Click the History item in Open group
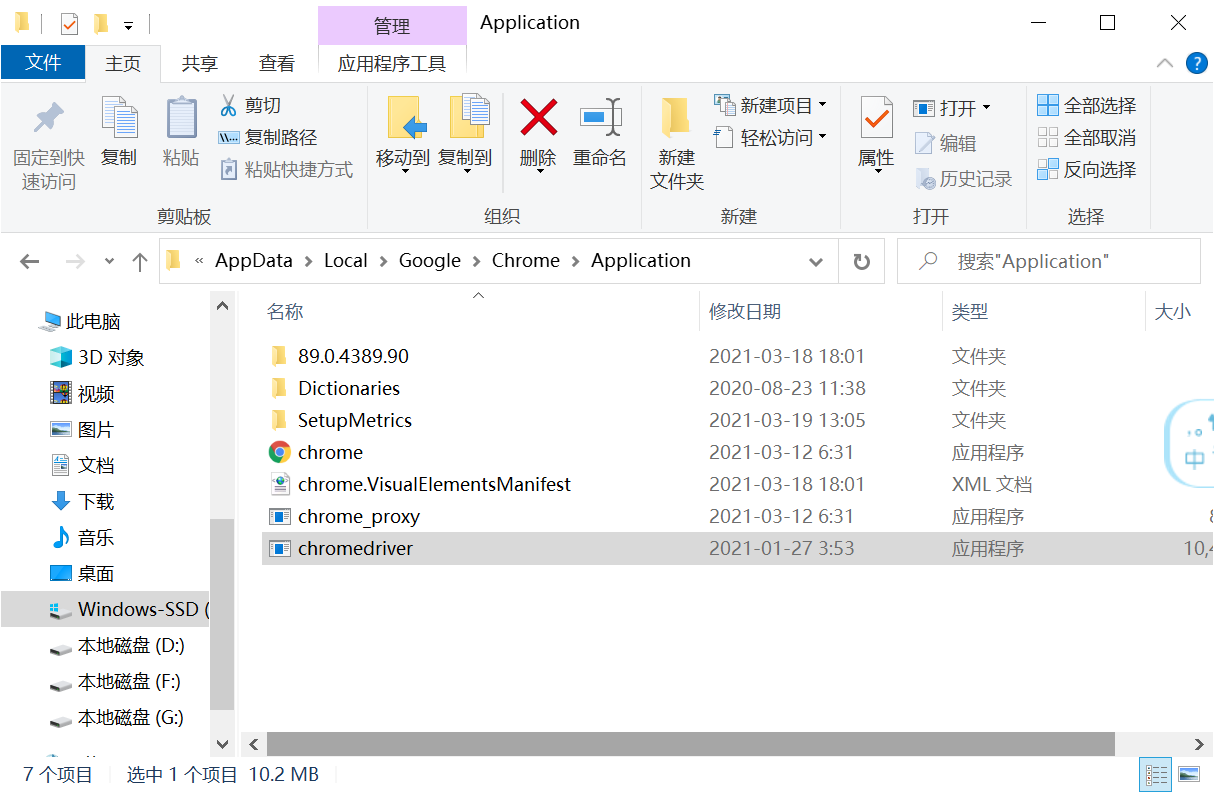The height and width of the screenshot is (793, 1214). pyautogui.click(x=963, y=179)
